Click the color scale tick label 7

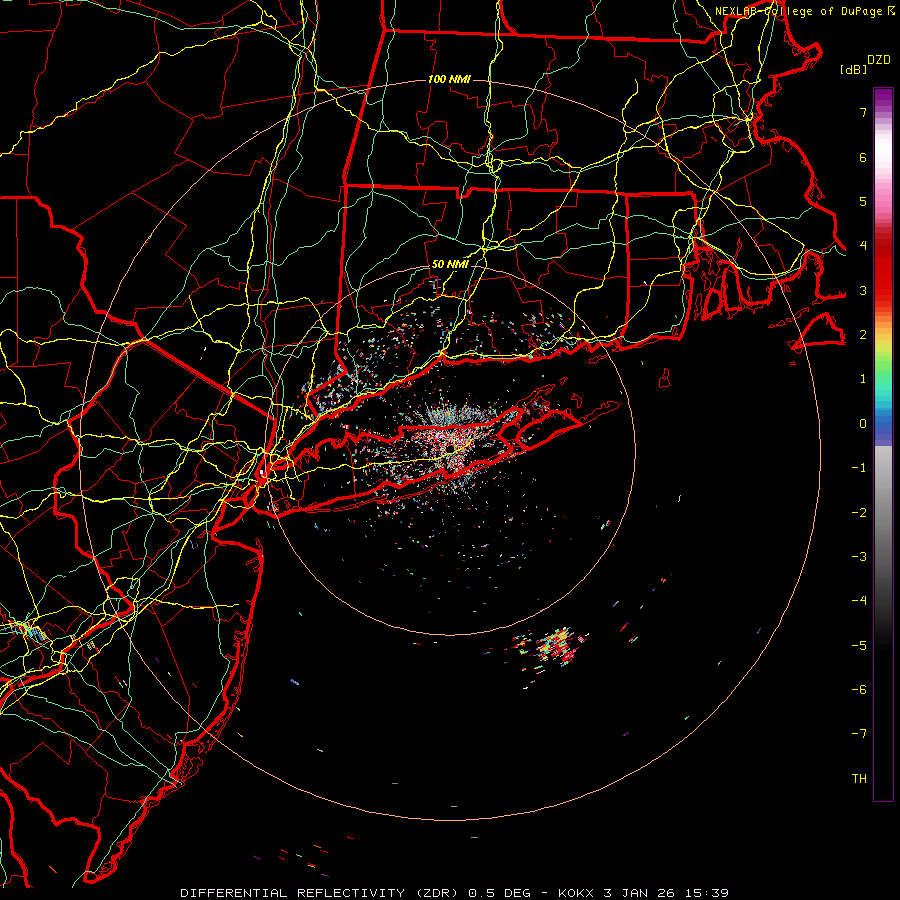863,112
